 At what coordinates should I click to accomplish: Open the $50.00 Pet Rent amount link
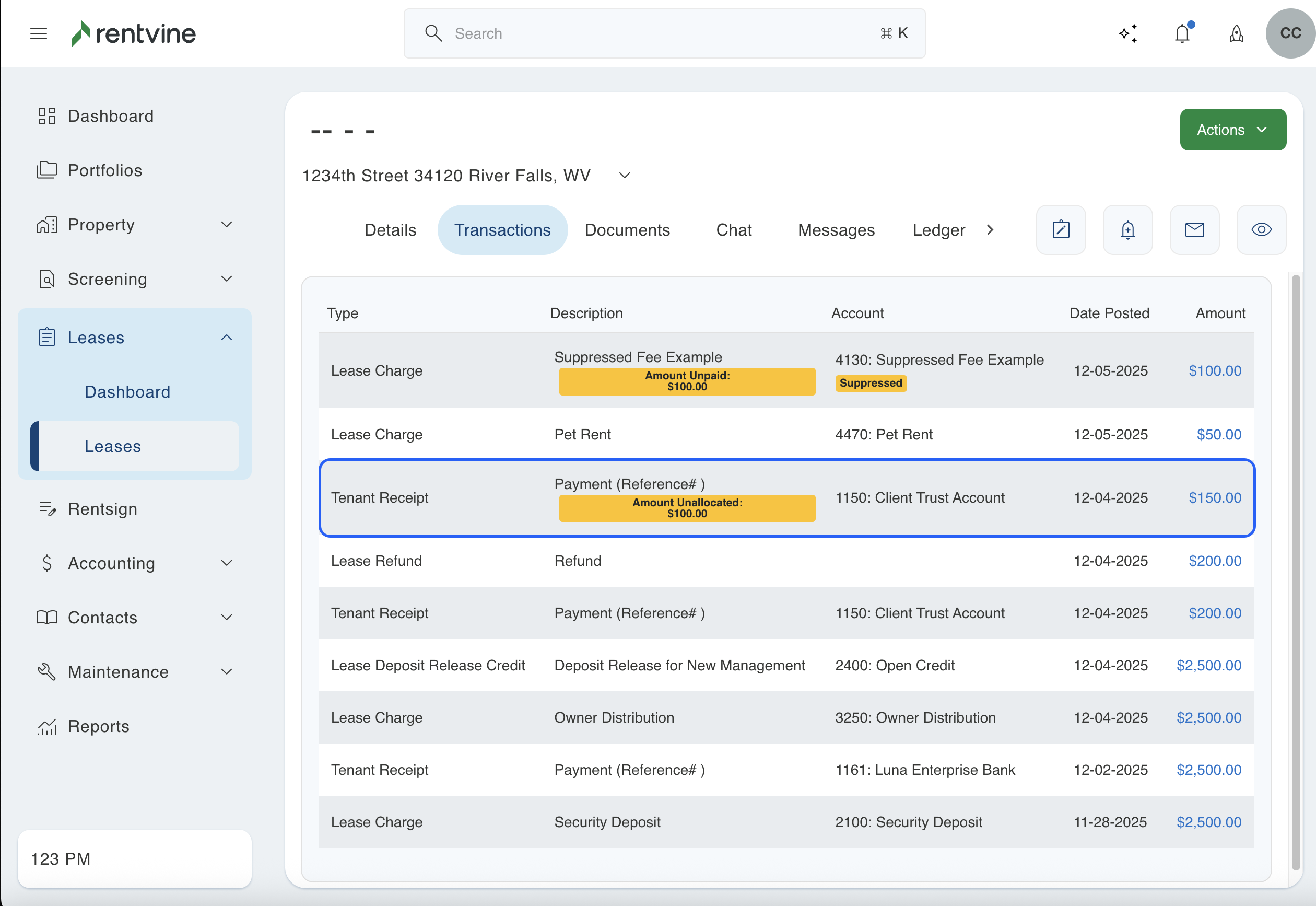[x=1218, y=434]
